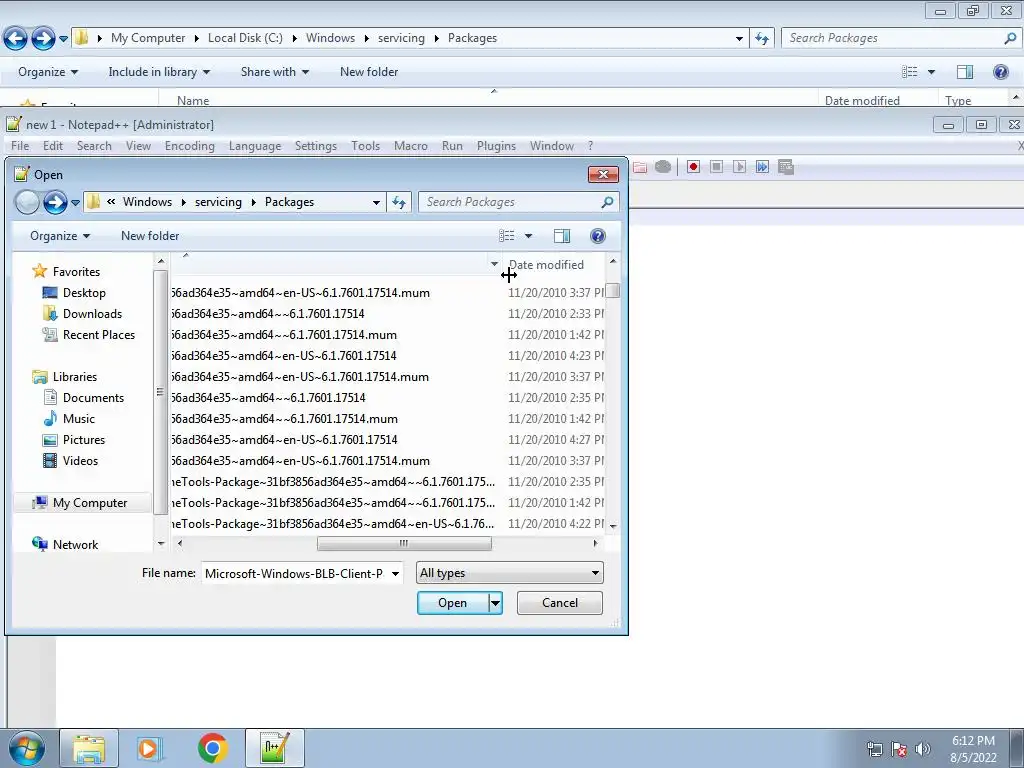Open the Settings menu
This screenshot has width=1024, height=768.
pyautogui.click(x=315, y=146)
